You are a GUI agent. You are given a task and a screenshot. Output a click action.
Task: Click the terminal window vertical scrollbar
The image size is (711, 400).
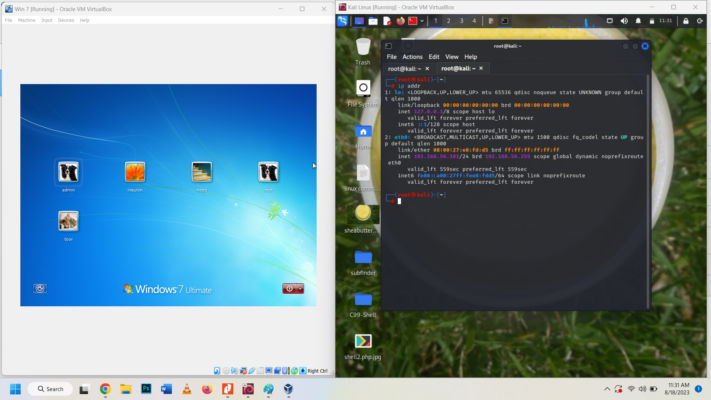pyautogui.click(x=648, y=190)
